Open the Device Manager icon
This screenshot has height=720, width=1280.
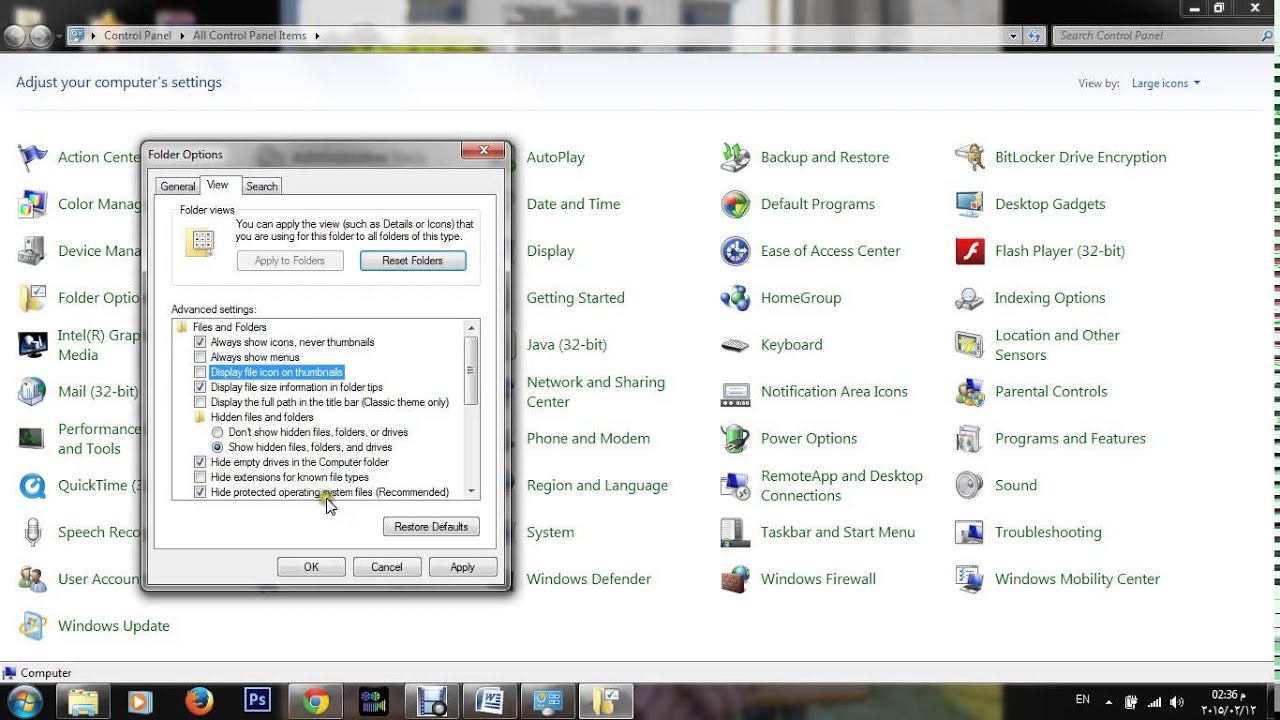33,251
